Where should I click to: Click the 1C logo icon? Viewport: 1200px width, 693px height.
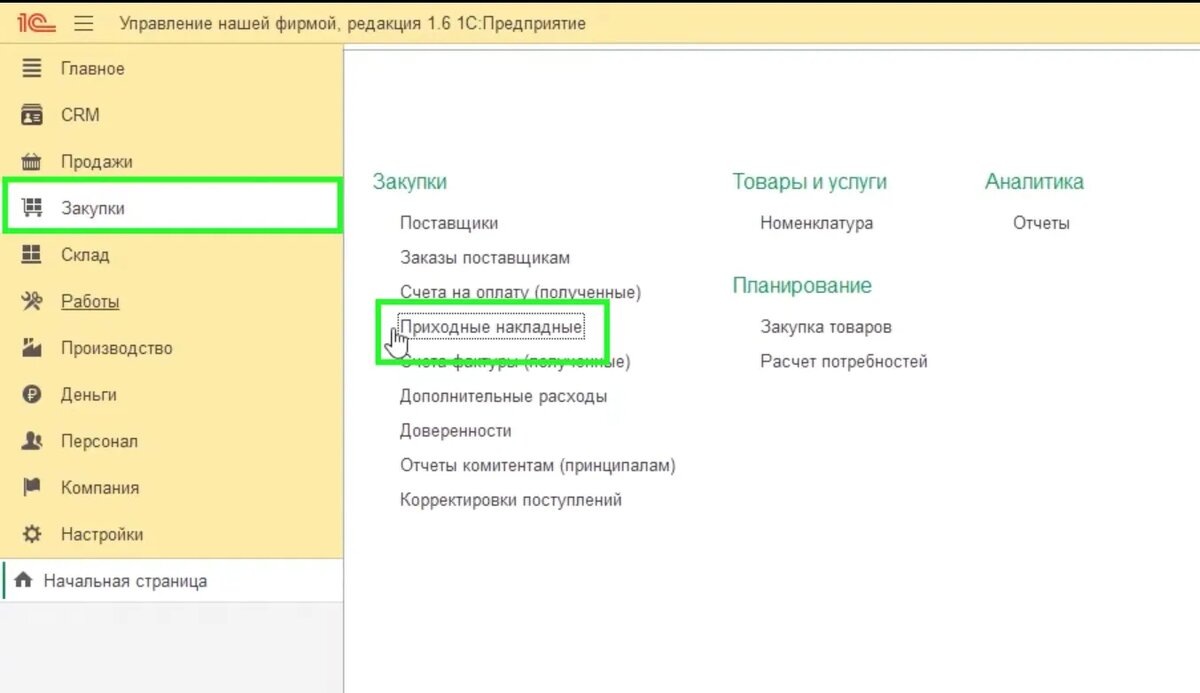tap(36, 23)
